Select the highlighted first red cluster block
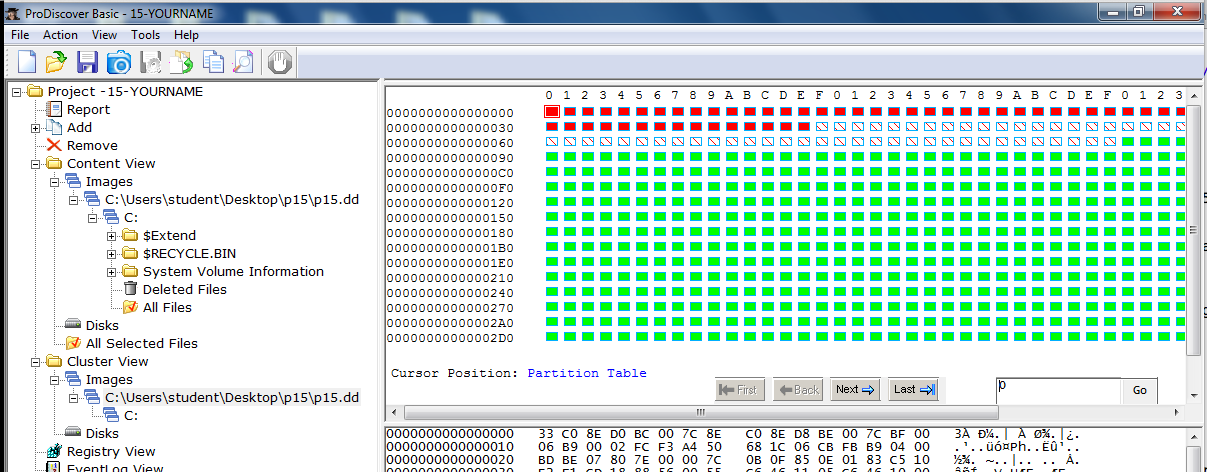This screenshot has width=1207, height=472. click(552, 112)
